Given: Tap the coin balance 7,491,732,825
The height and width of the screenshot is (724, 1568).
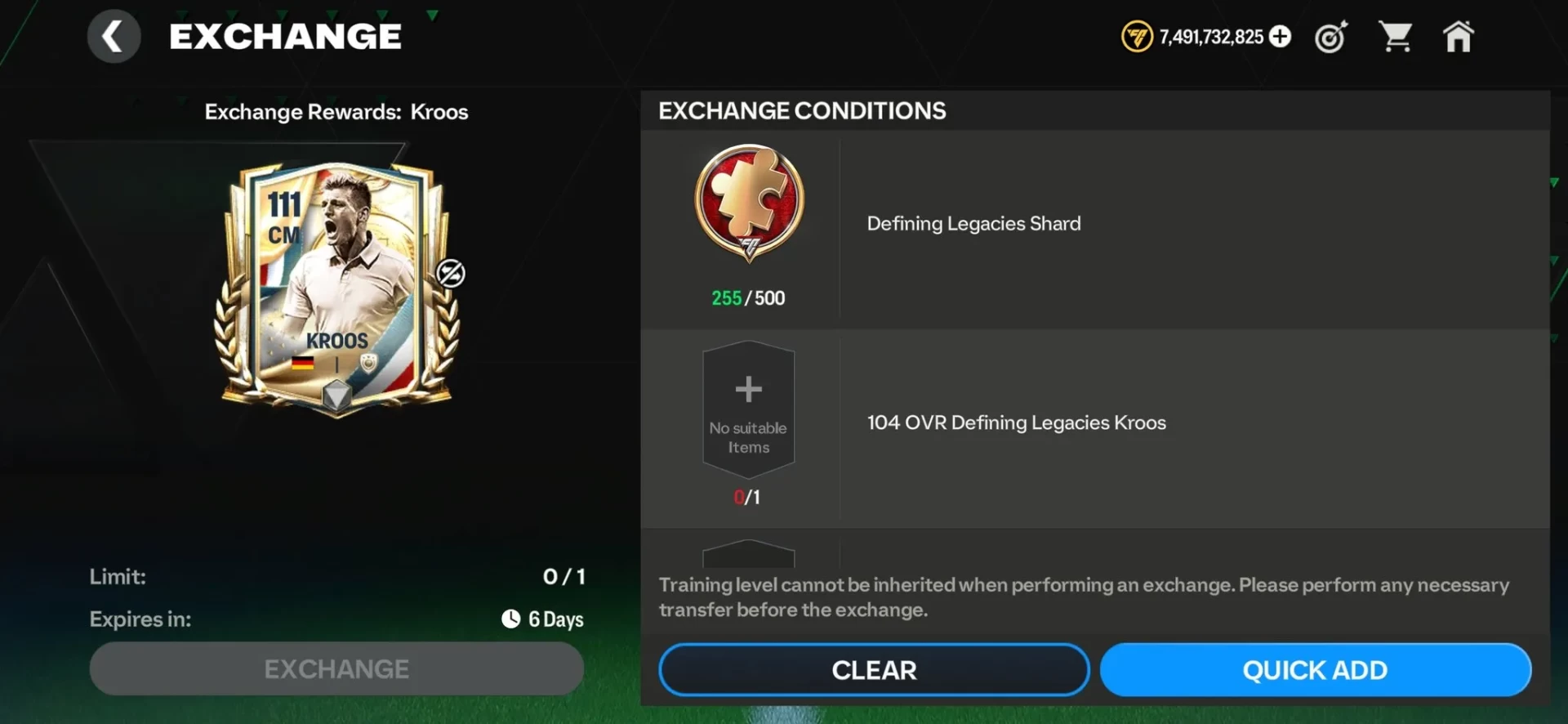Looking at the screenshot, I should pos(1211,37).
